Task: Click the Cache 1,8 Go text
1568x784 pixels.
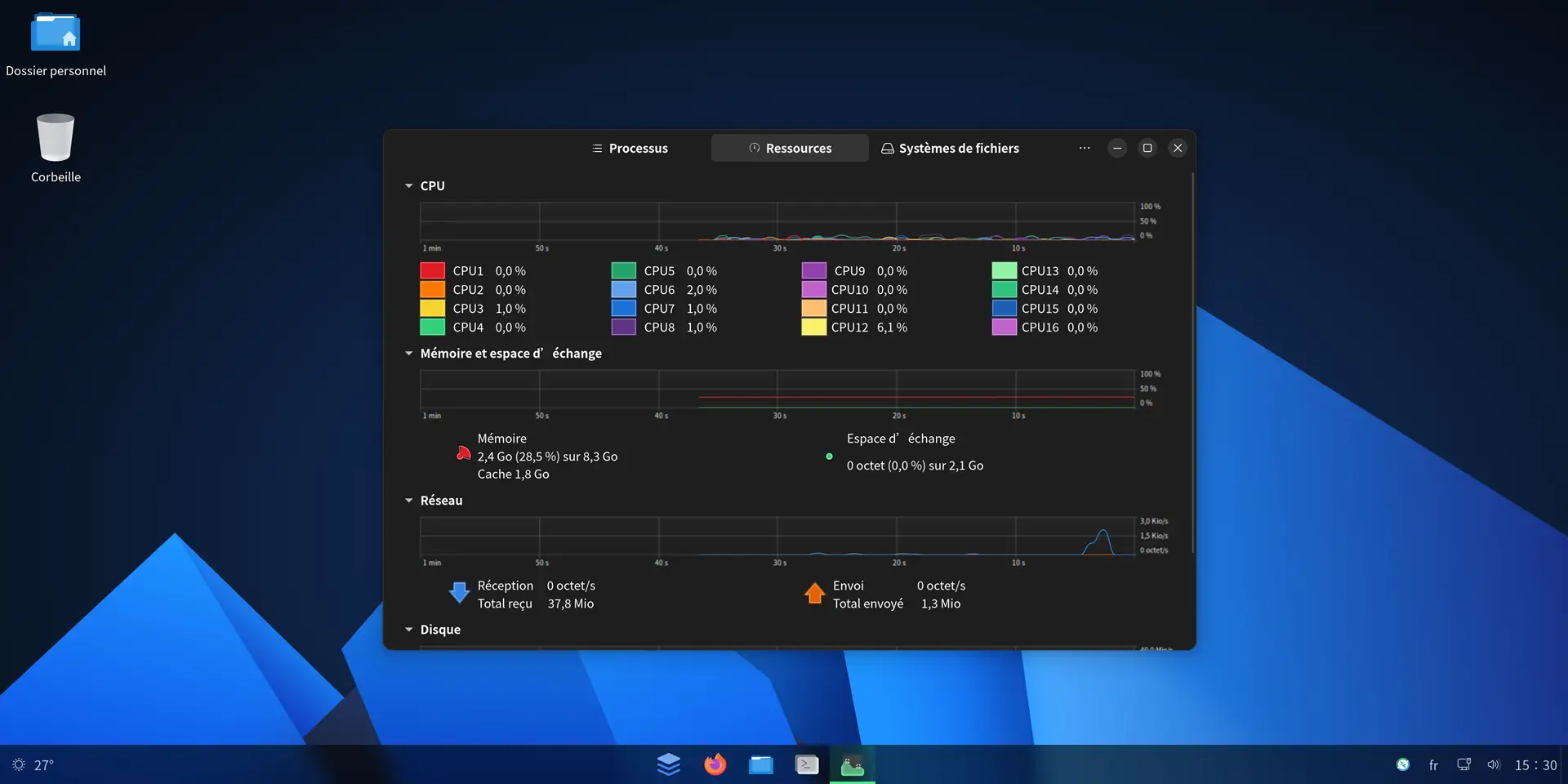Action: tap(513, 474)
